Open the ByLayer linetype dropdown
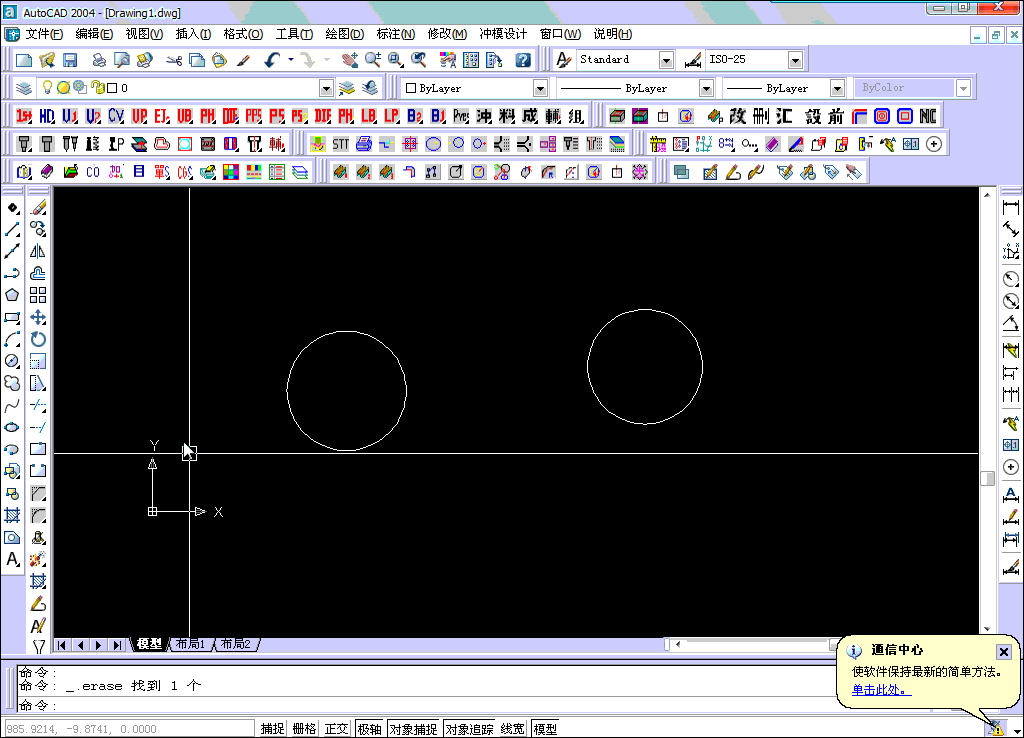Screen dimensions: 1024x738 click(x=706, y=88)
